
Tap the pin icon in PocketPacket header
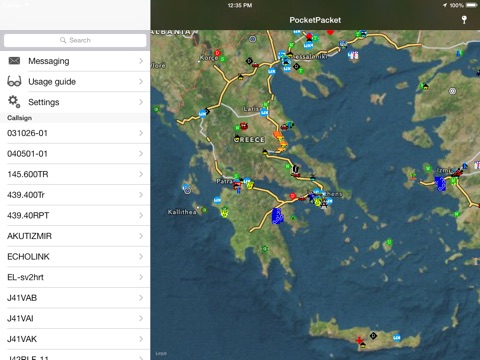point(464,19)
